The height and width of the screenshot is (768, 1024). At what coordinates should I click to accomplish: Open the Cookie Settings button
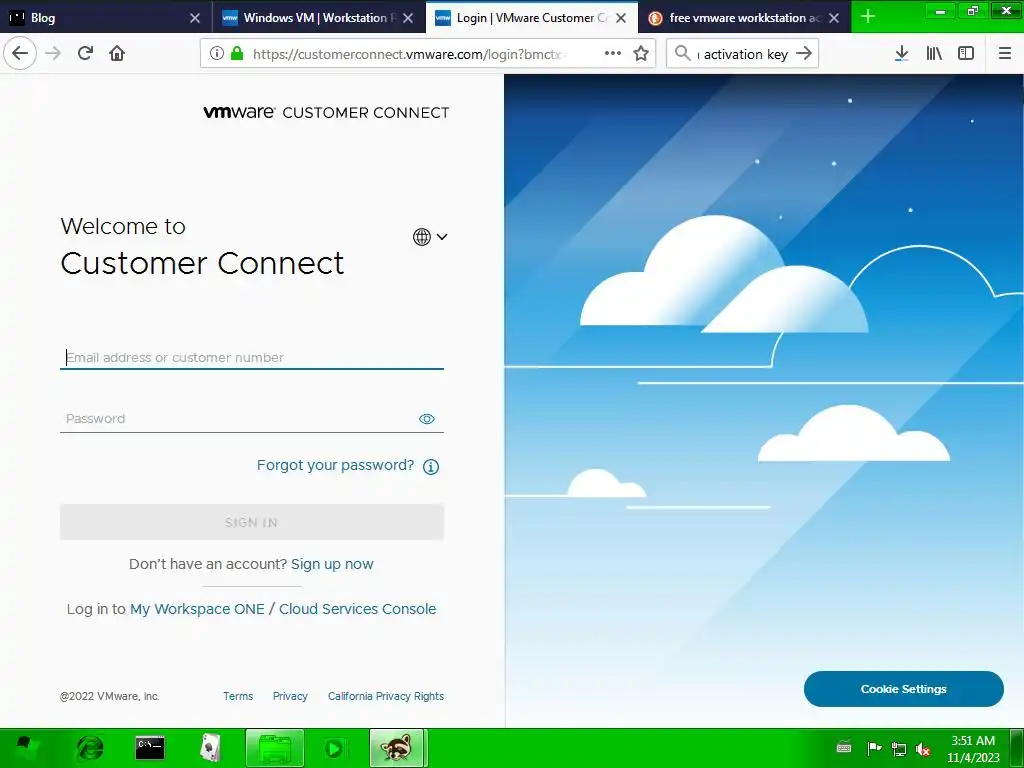pyautogui.click(x=903, y=689)
